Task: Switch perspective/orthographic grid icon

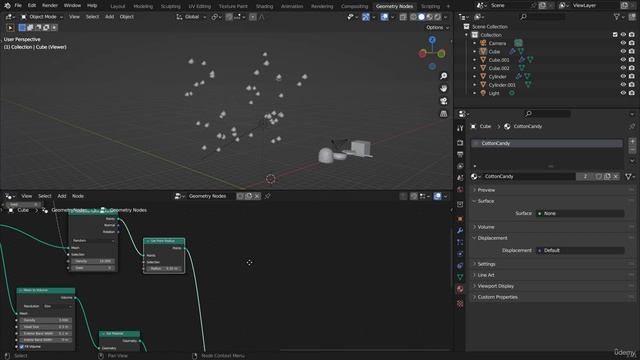Action: [x=443, y=114]
